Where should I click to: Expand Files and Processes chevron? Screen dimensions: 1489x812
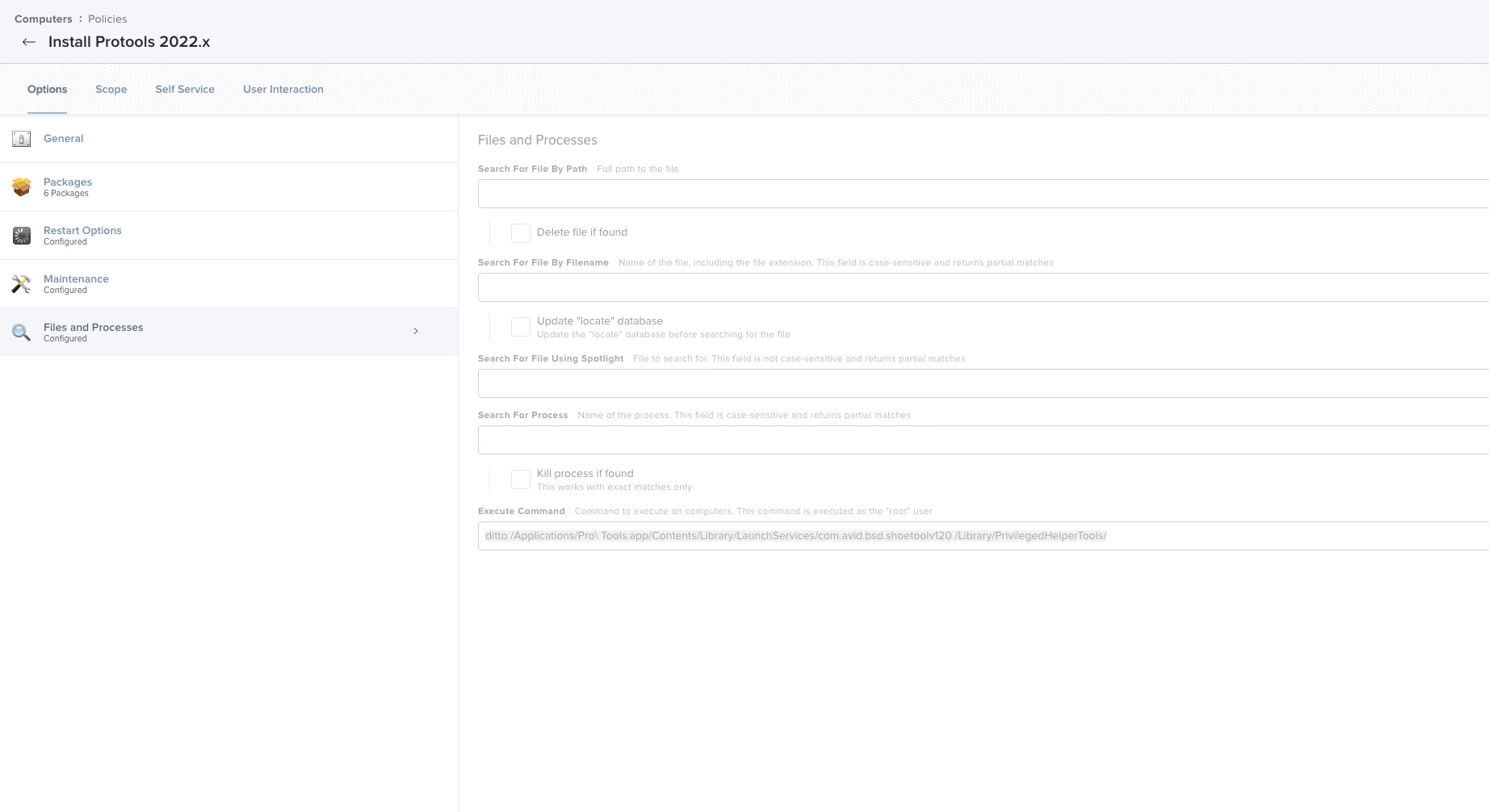tap(416, 331)
